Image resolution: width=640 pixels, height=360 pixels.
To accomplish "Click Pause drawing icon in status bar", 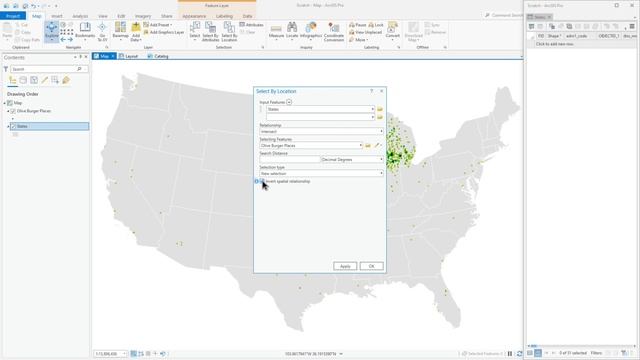I will pyautogui.click(x=510, y=353).
